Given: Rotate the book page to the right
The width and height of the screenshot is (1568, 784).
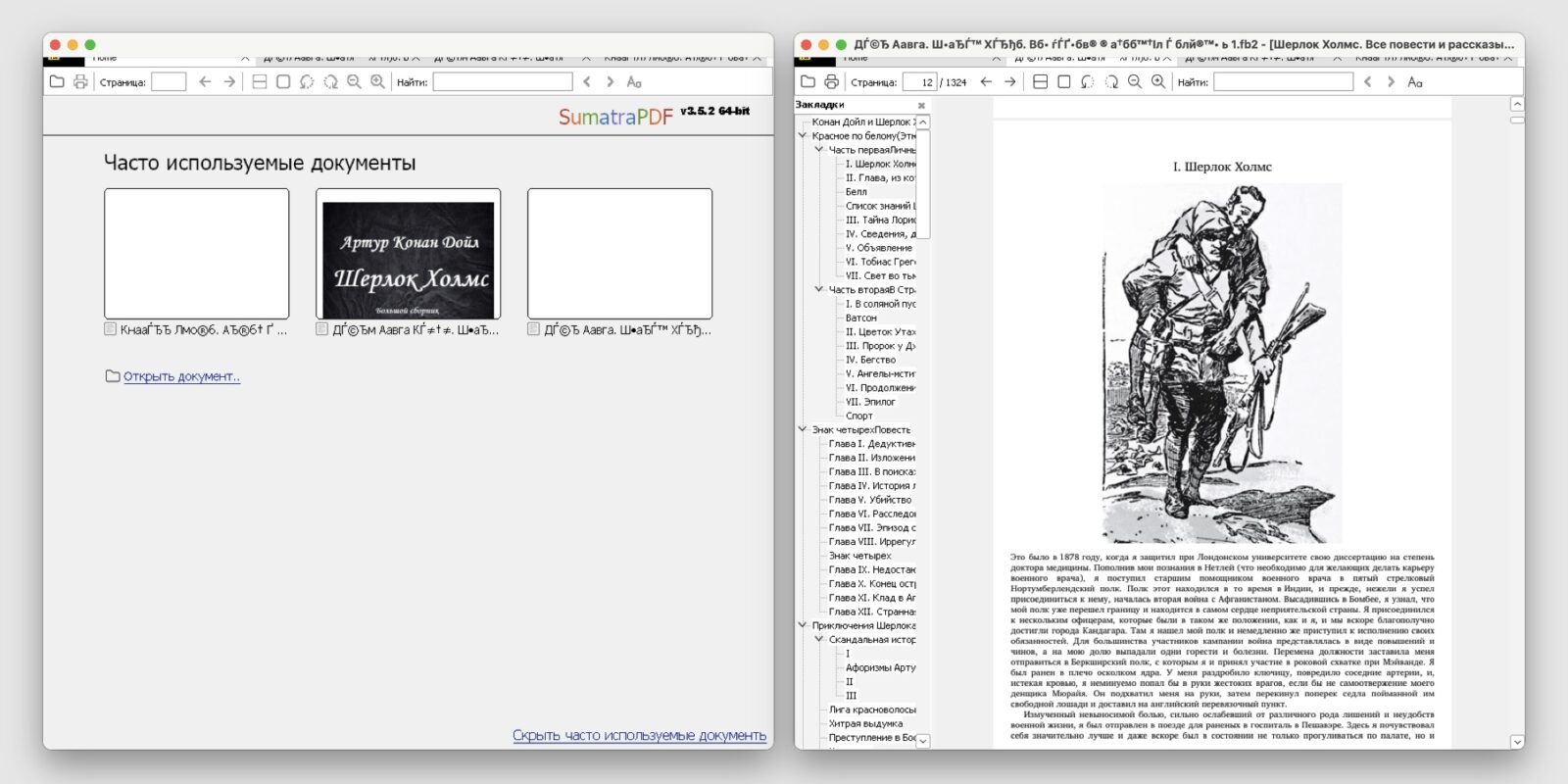Looking at the screenshot, I should click(1111, 82).
